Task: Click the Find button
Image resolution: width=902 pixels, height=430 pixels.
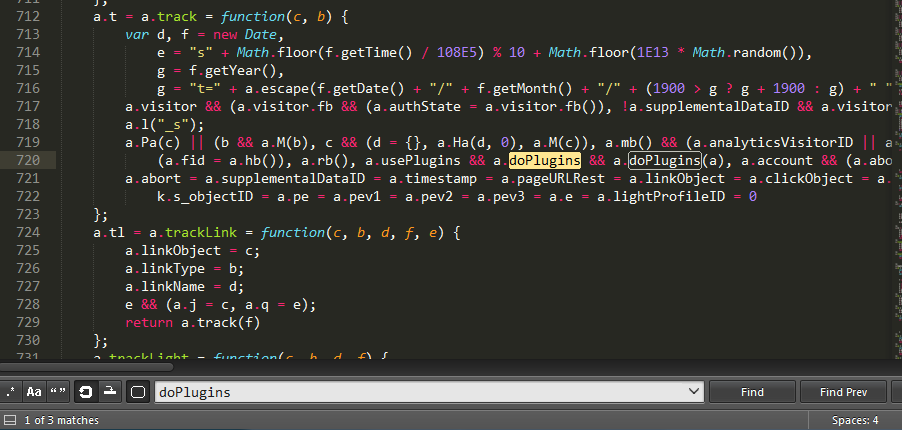Action: click(x=752, y=392)
